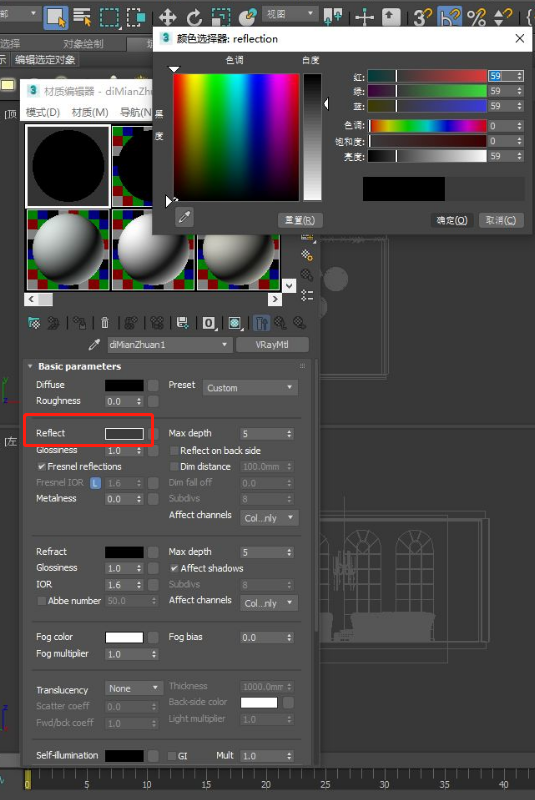Select the Rotate tool in the main toolbar
Screen dimensions: 535x800
194,17
